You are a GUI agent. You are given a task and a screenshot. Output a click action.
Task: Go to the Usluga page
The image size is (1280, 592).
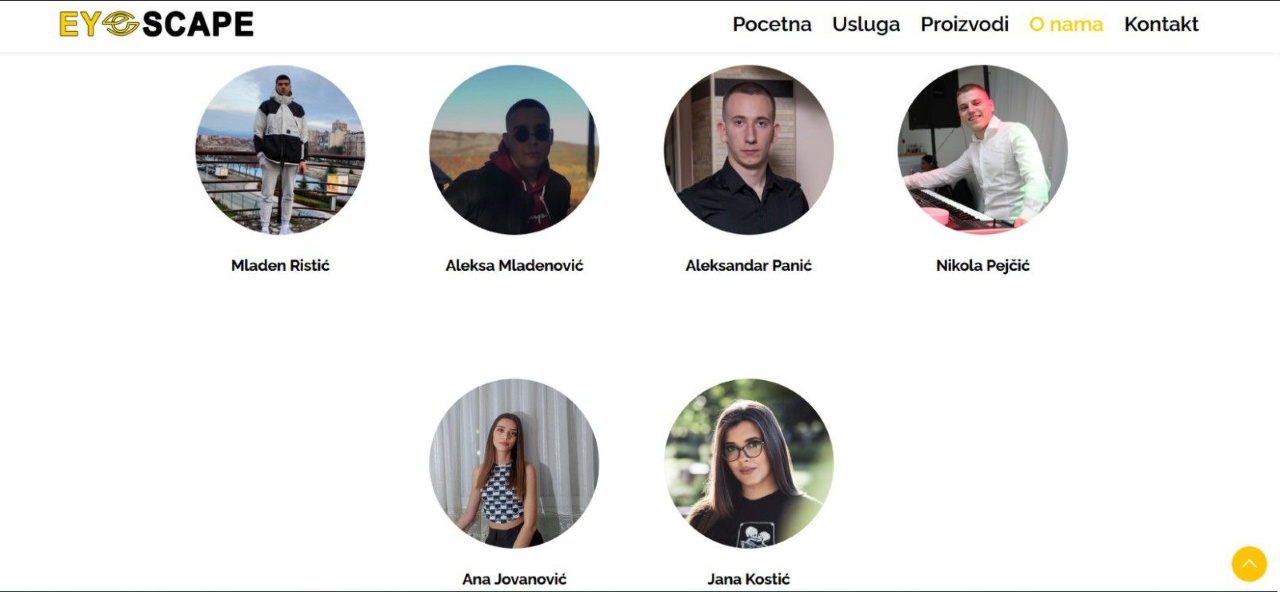click(866, 24)
